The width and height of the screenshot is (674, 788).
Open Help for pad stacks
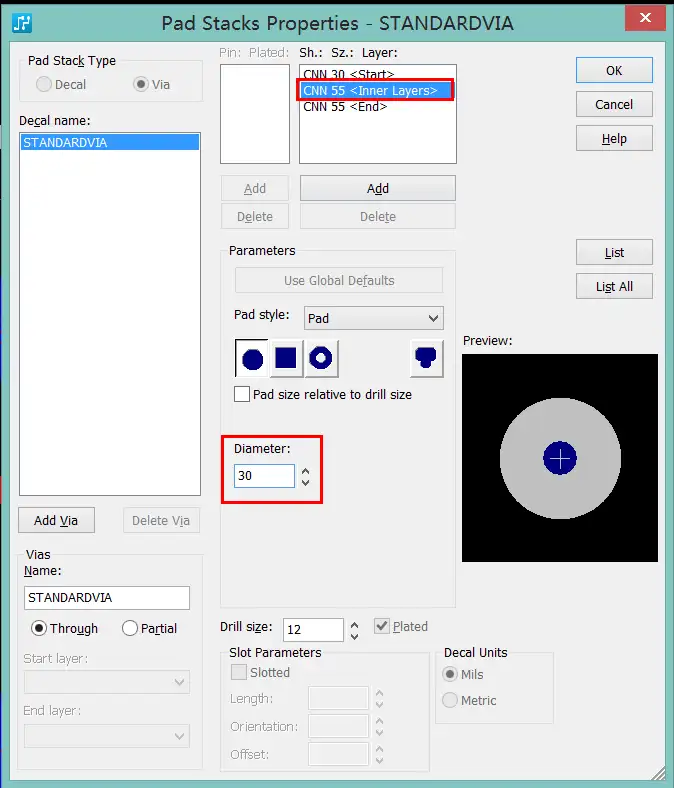coord(614,138)
